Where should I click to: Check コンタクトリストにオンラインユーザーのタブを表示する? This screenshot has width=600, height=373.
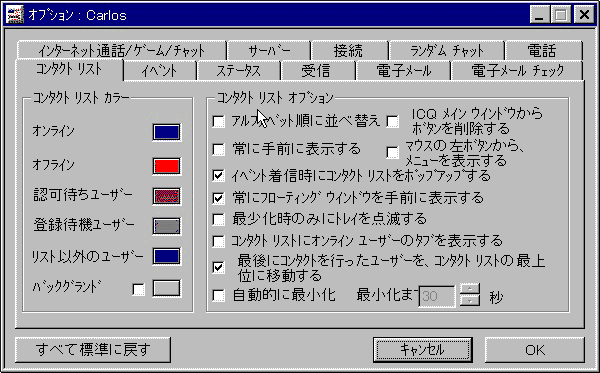tap(218, 241)
